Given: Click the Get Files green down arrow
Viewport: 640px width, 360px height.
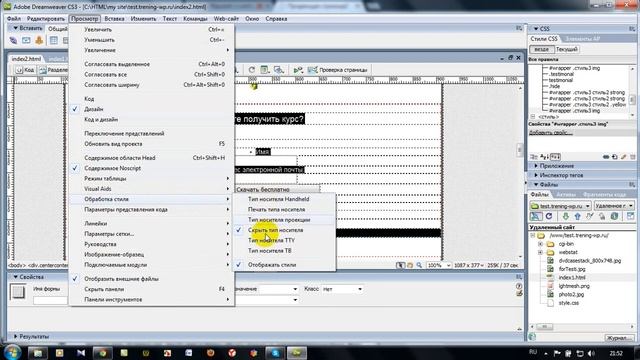Looking at the screenshot, I should click(x=565, y=216).
